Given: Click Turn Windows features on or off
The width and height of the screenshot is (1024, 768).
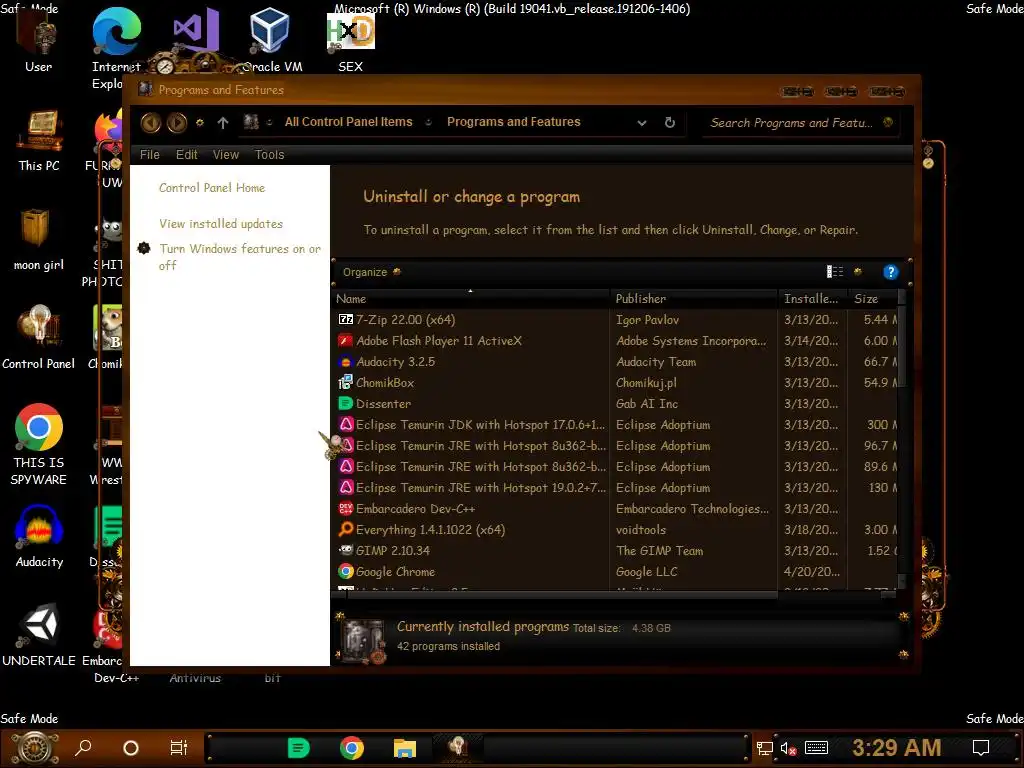Looking at the screenshot, I should [x=240, y=257].
